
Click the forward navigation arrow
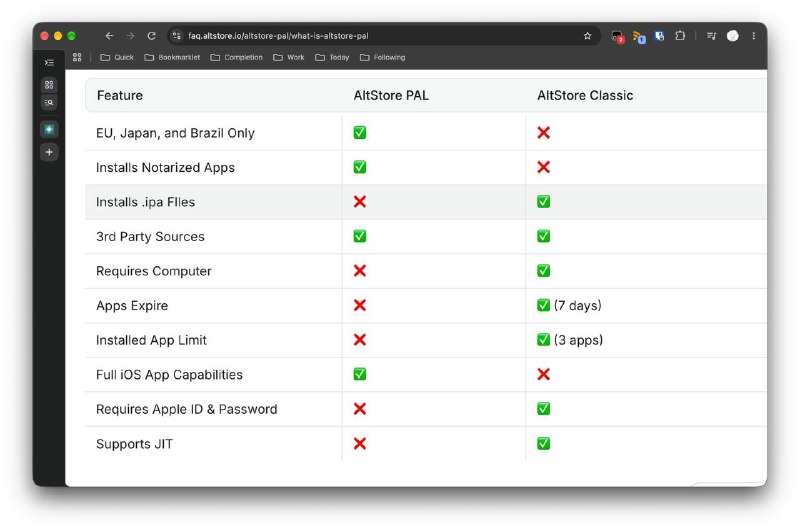(131, 36)
